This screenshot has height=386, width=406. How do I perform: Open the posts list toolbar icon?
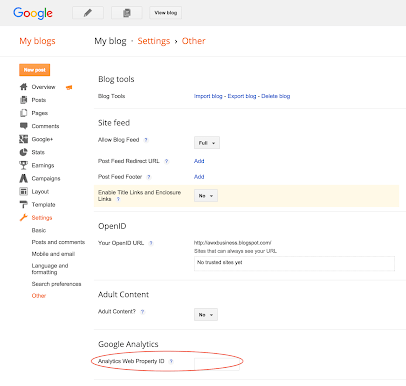[127, 13]
